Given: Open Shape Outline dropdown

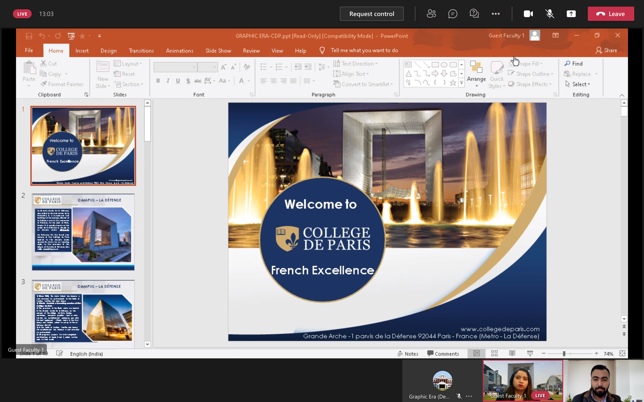Looking at the screenshot, I should pos(530,74).
